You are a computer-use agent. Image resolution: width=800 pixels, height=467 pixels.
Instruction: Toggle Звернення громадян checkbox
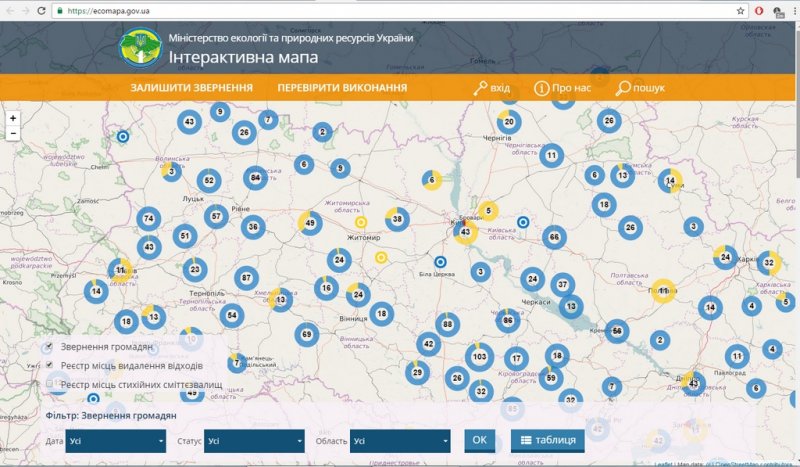[x=48, y=347]
